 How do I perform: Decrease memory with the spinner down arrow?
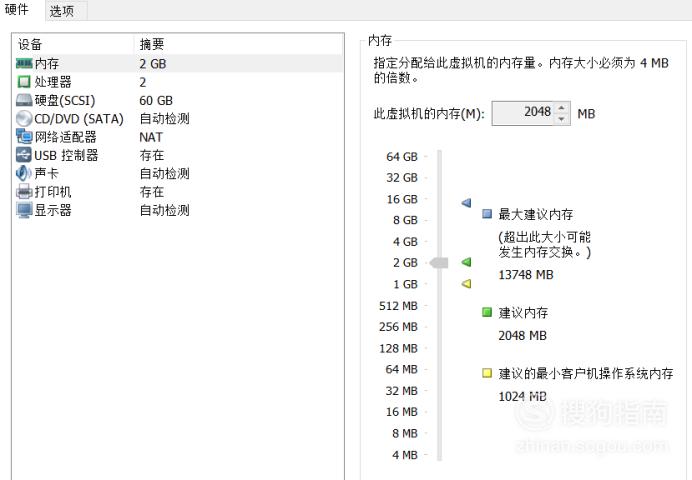(561, 119)
